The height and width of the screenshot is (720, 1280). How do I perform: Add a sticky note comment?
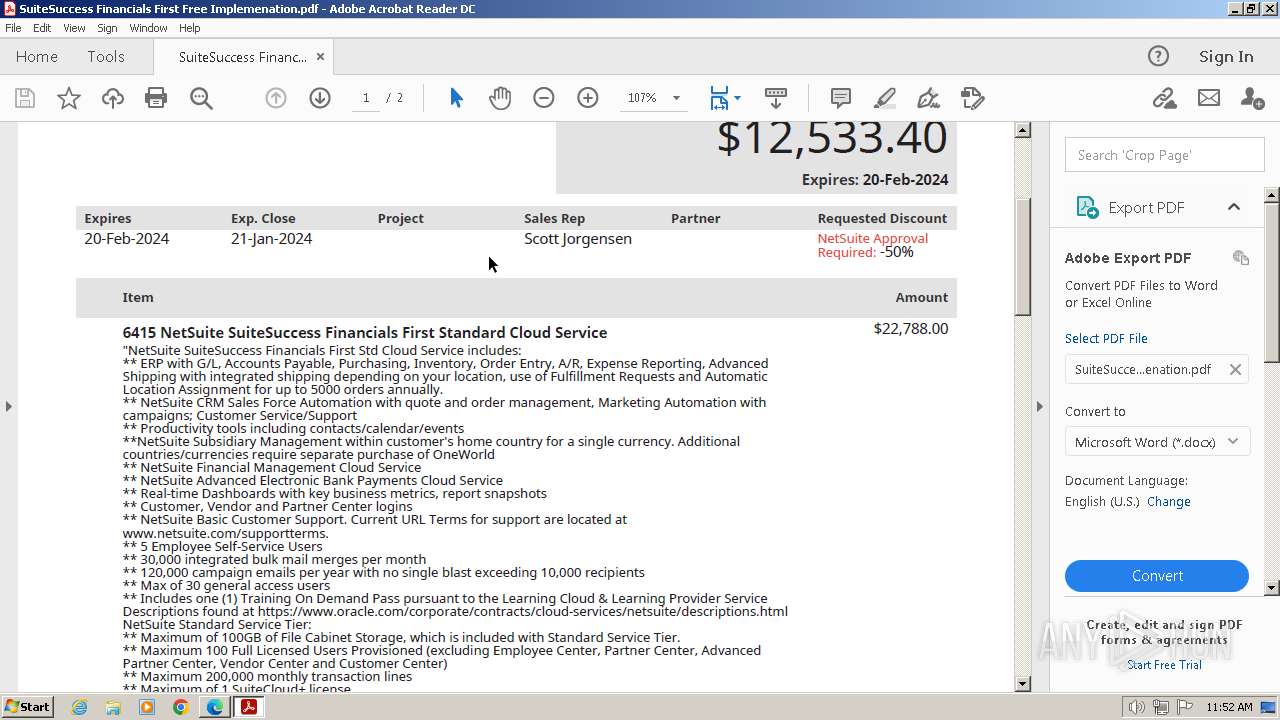point(841,98)
